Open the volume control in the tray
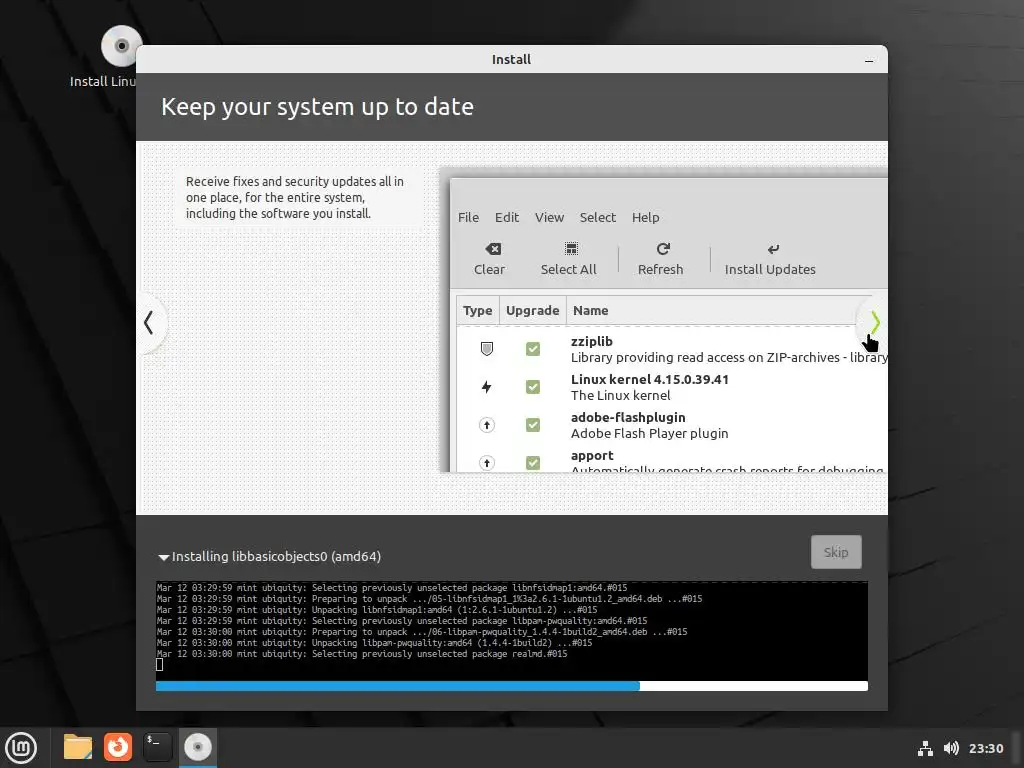The width and height of the screenshot is (1024, 768). pos(951,748)
